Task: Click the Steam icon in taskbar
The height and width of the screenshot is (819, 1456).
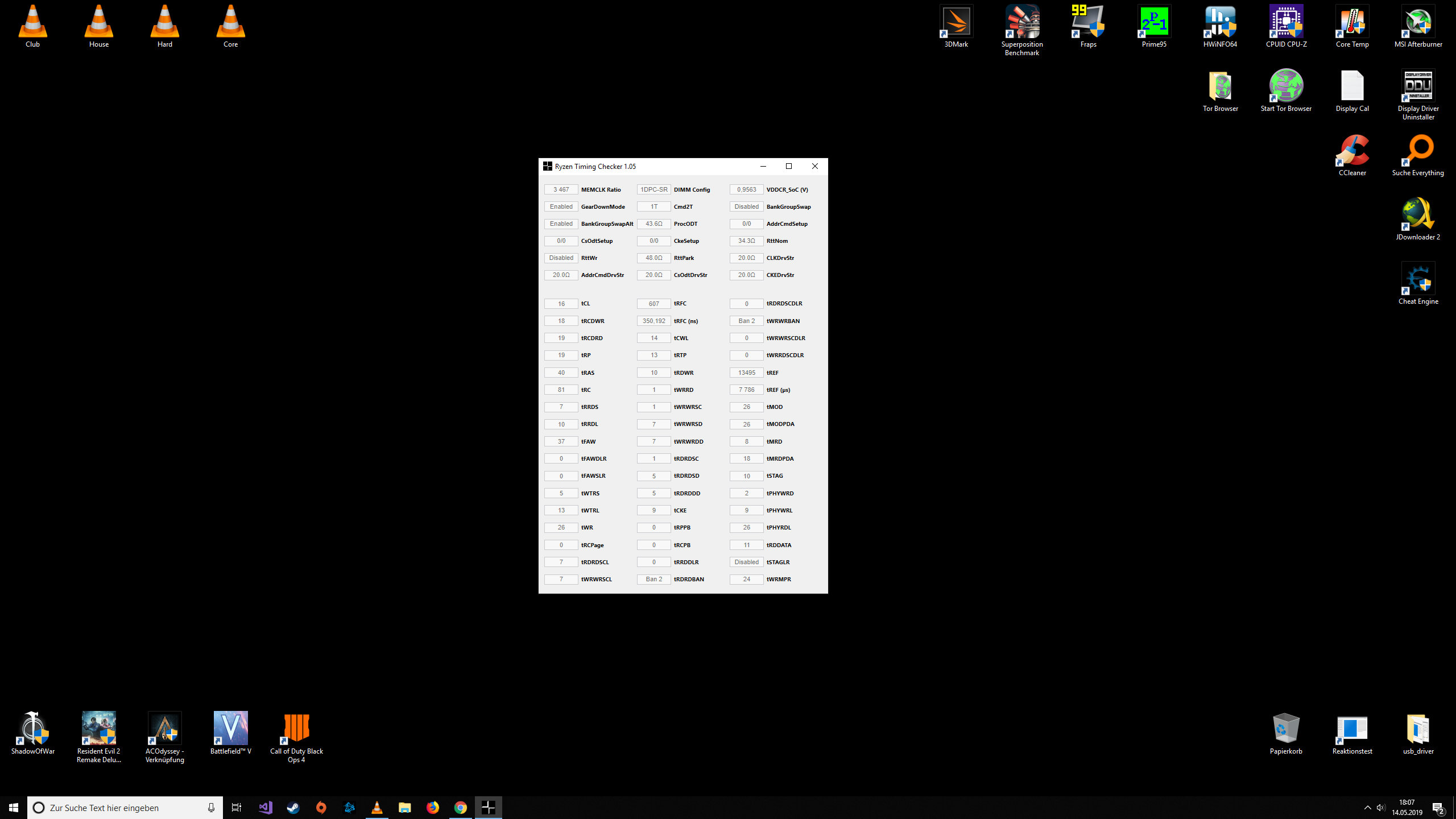Action: tap(293, 808)
